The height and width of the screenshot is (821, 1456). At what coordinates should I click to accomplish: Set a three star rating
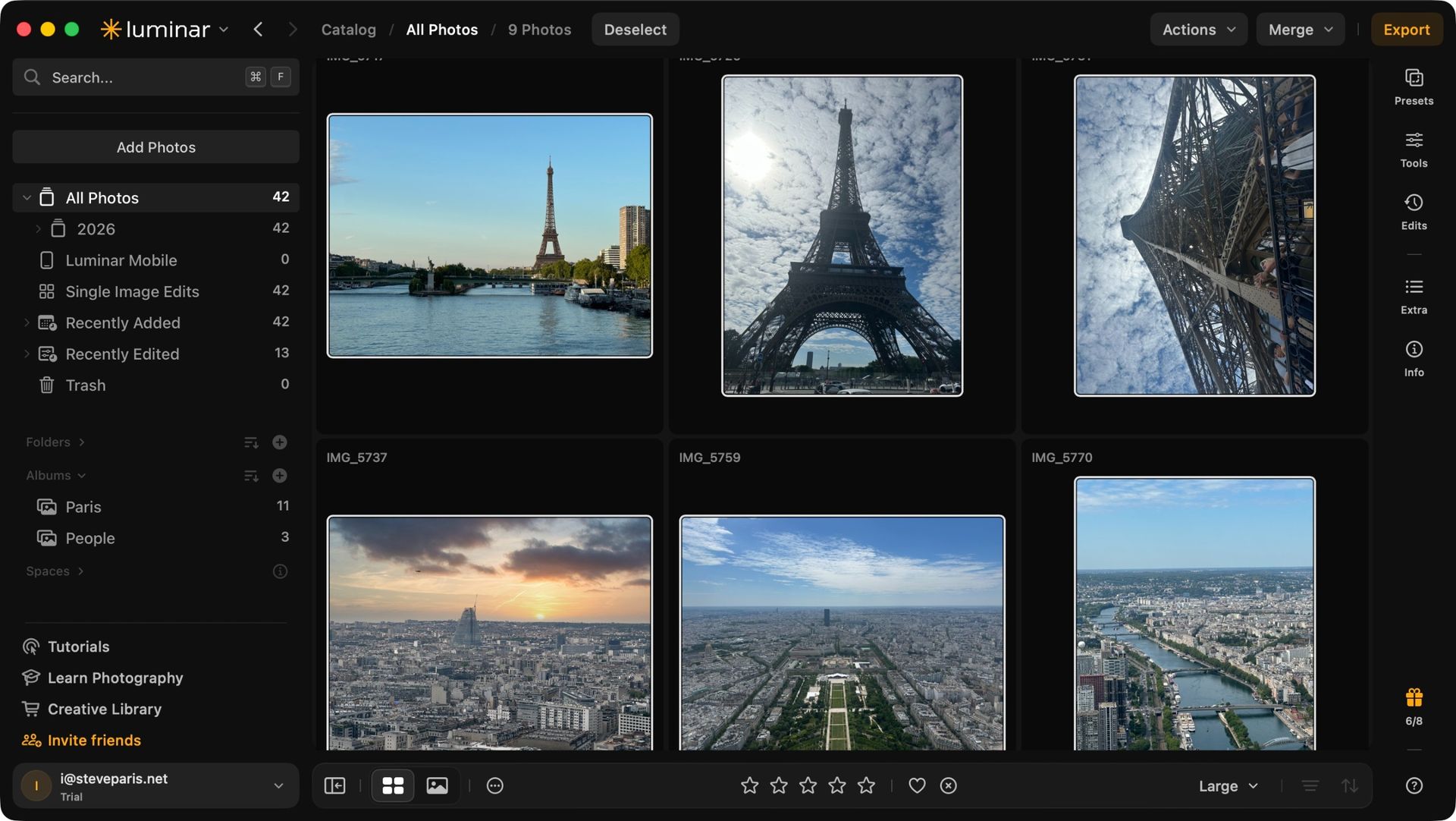[808, 785]
